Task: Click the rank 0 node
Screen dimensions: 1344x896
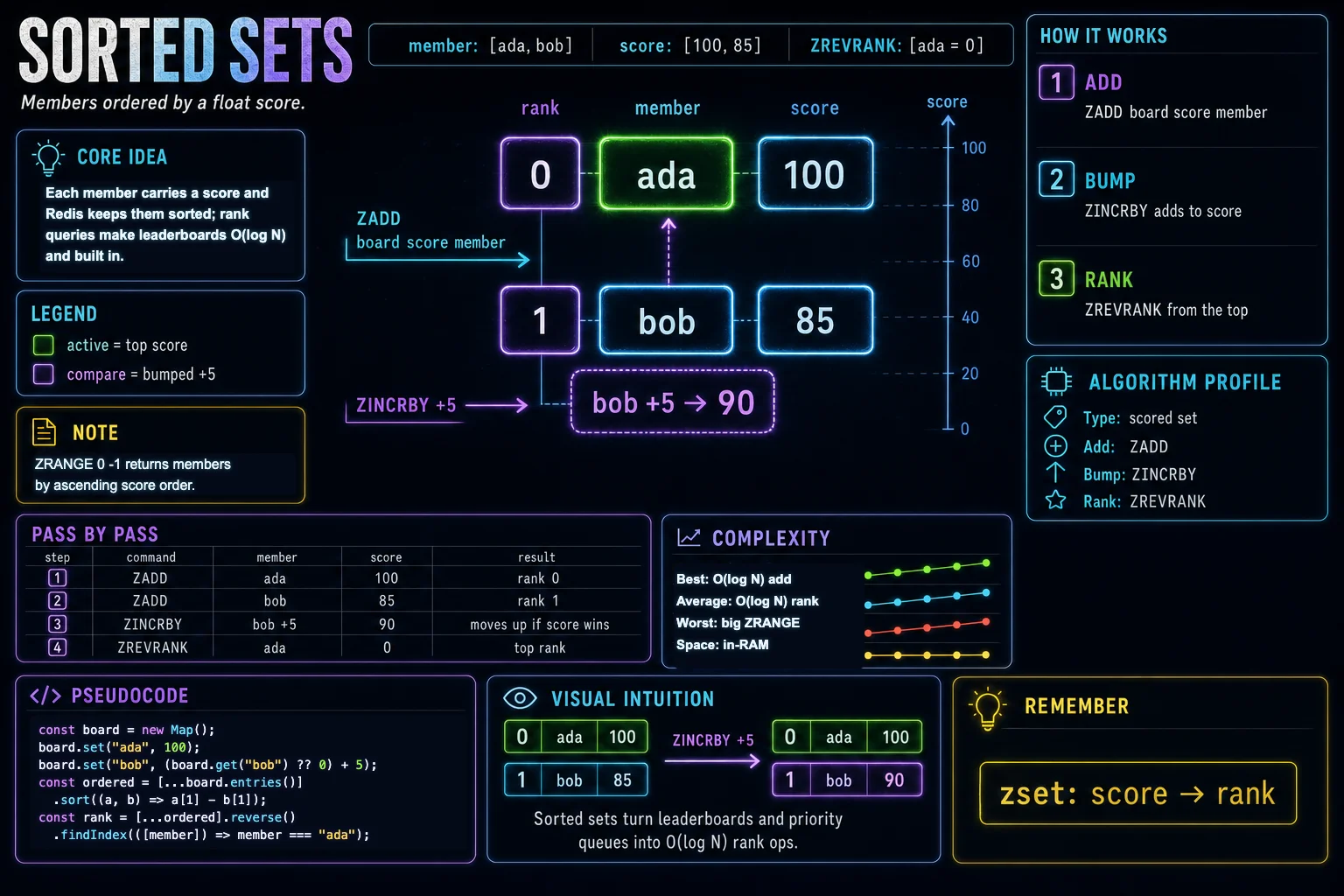Action: [x=541, y=174]
